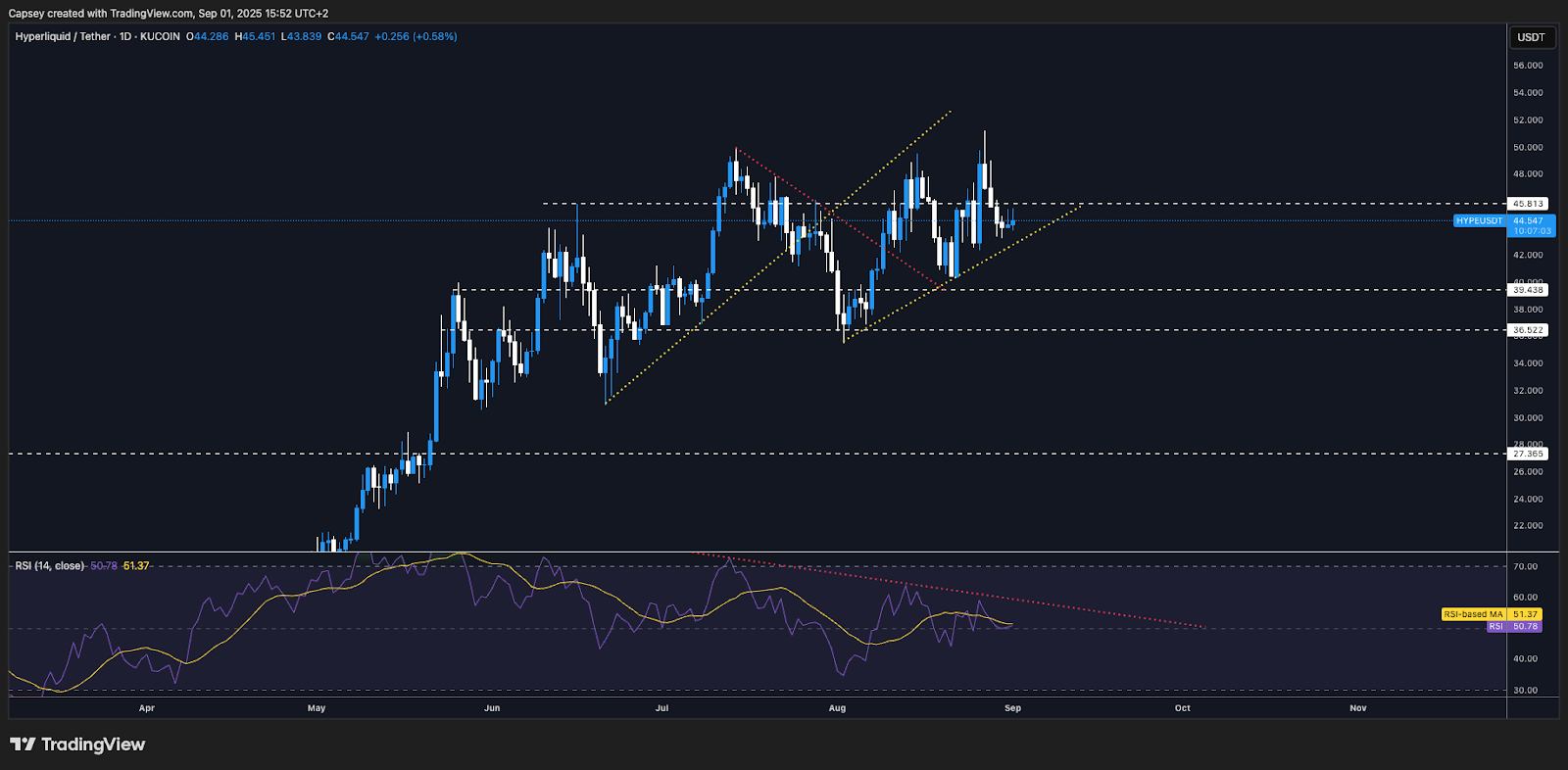Click the Oct label on the time axis
The image size is (1568, 770).
coord(1183,708)
